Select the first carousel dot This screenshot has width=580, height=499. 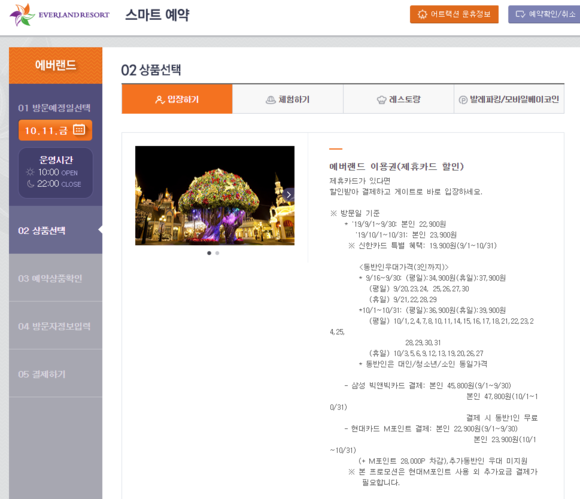(209, 253)
